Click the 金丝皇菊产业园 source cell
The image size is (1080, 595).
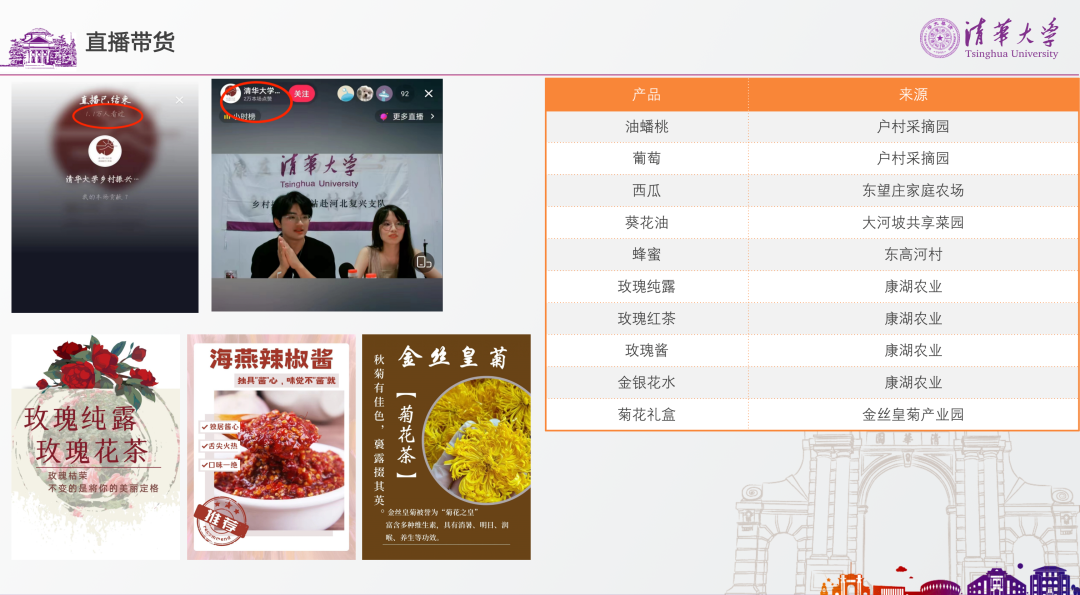click(913, 415)
